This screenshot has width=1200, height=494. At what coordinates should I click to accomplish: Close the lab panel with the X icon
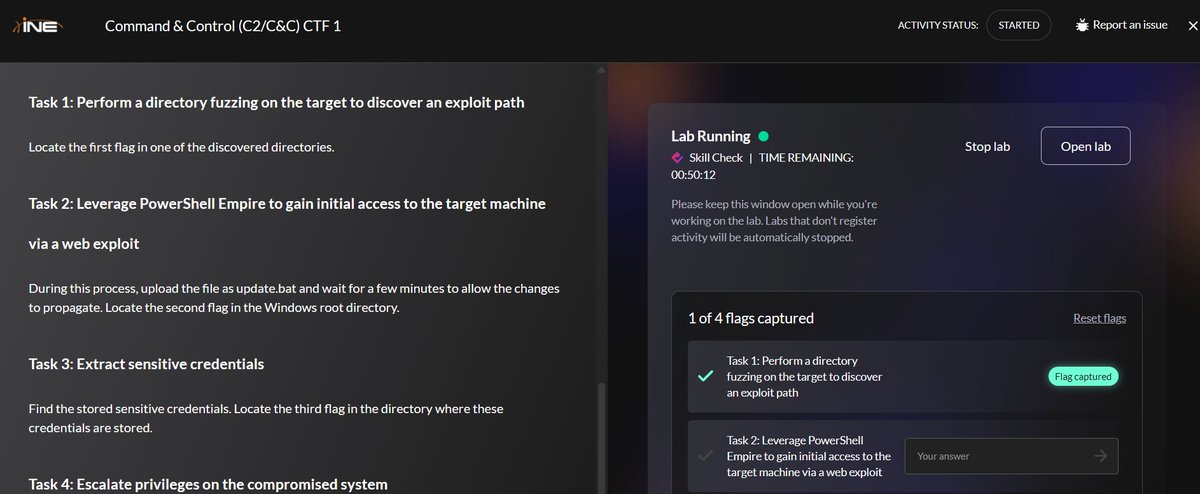1192,25
